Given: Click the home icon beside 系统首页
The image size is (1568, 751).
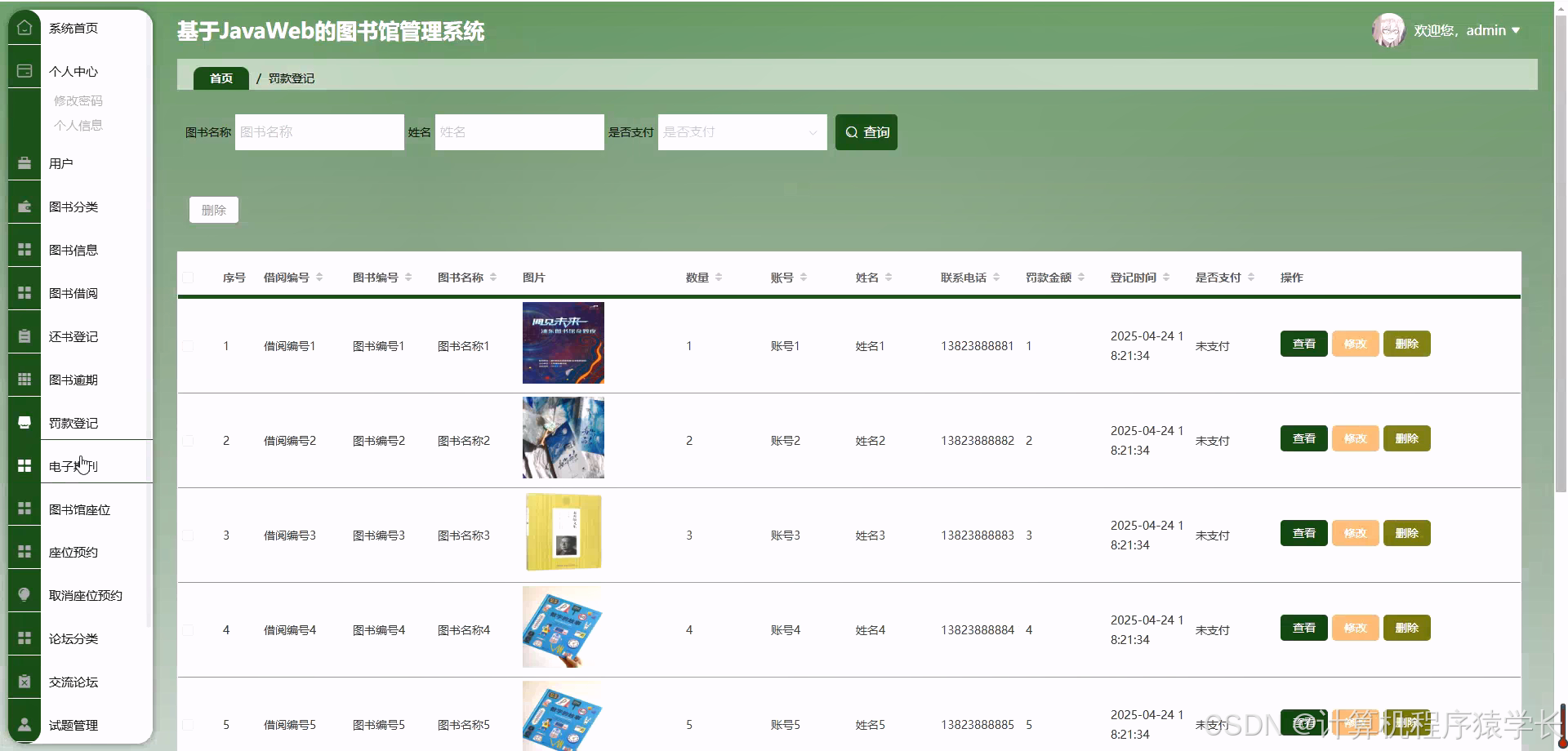Looking at the screenshot, I should (24, 28).
